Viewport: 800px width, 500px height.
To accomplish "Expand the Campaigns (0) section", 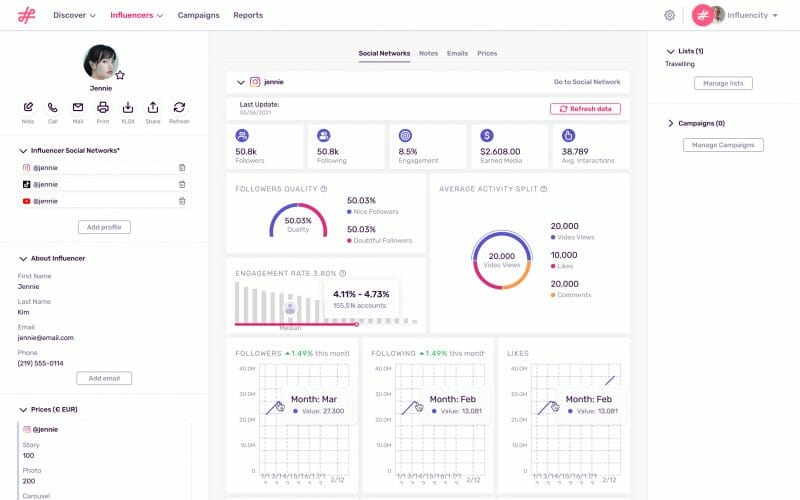I will click(x=670, y=123).
